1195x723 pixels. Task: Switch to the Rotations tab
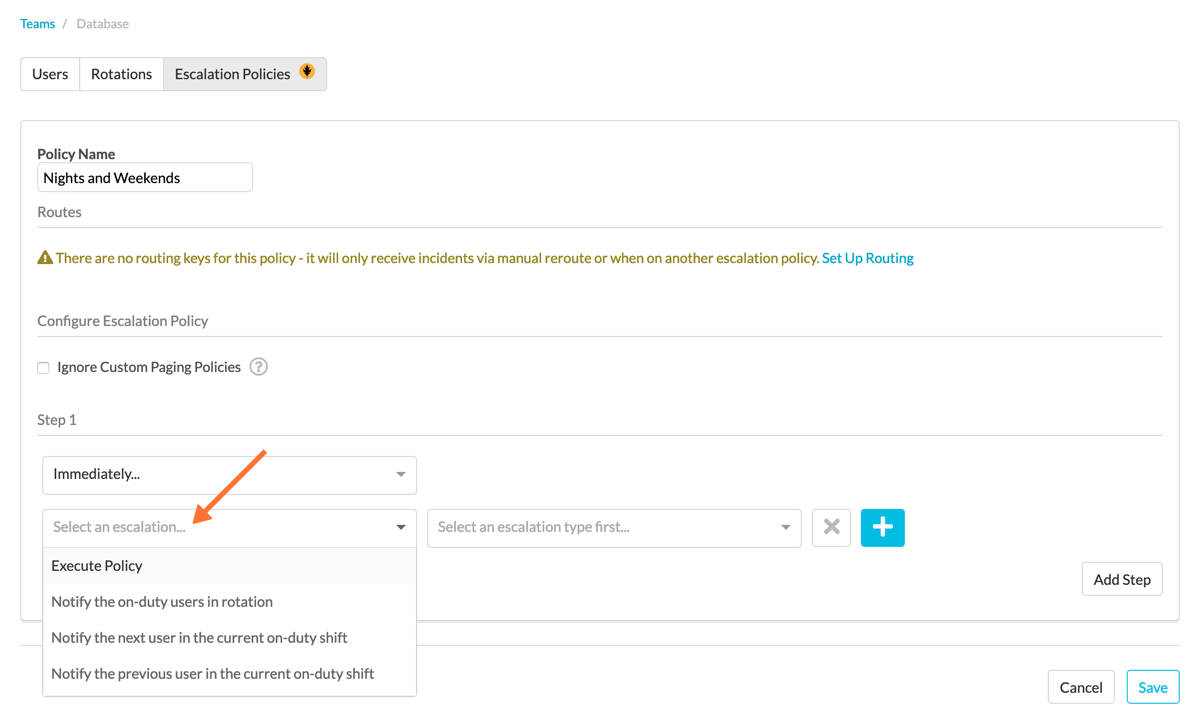(121, 73)
